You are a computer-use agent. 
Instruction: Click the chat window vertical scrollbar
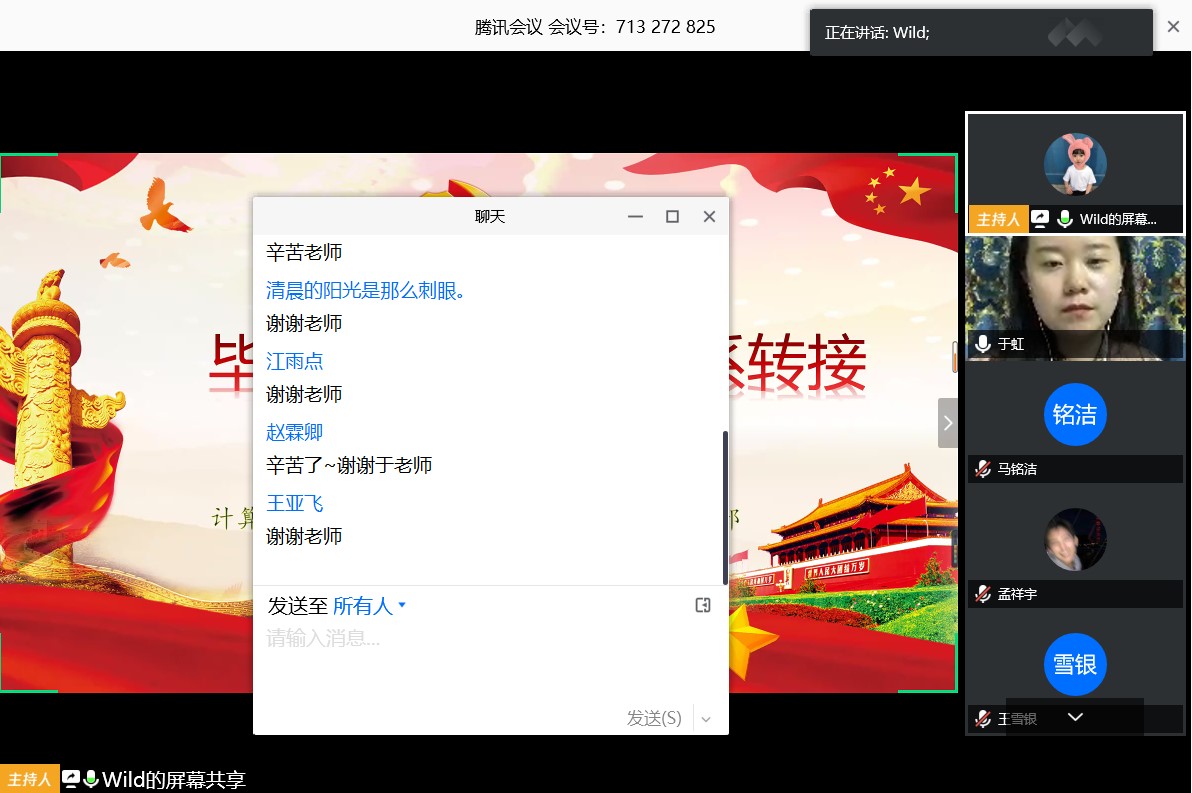point(724,507)
